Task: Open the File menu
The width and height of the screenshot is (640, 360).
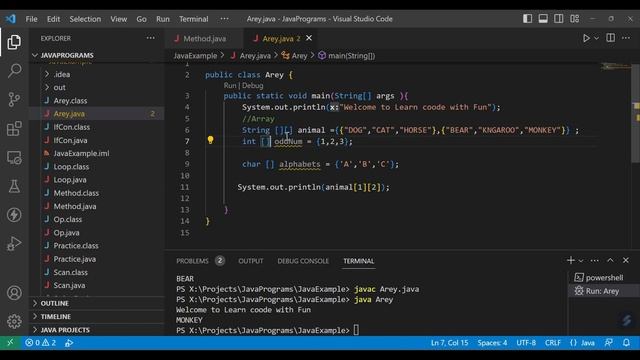Action: (x=31, y=19)
